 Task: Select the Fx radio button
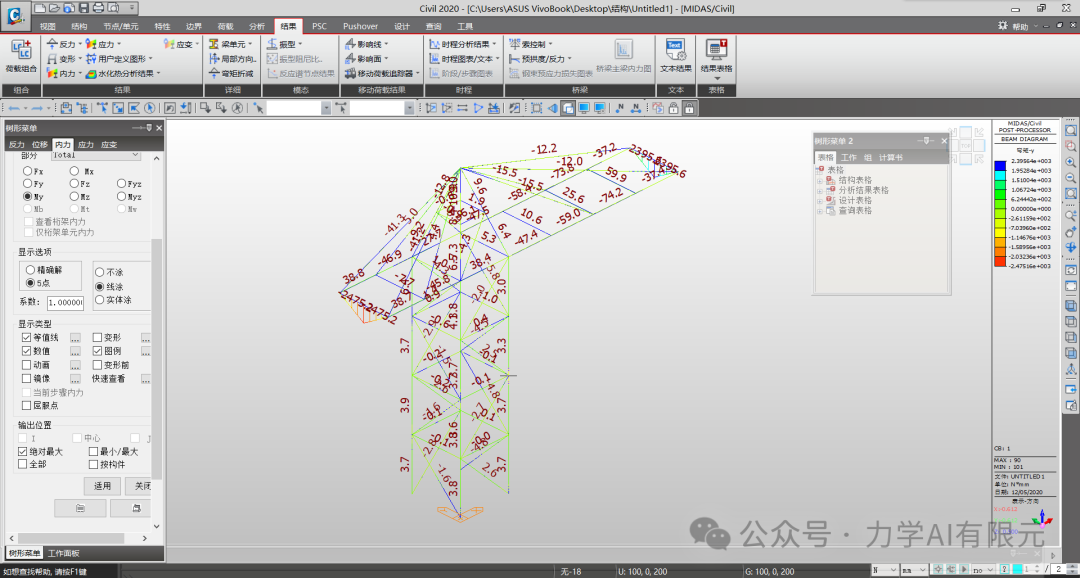click(x=28, y=171)
